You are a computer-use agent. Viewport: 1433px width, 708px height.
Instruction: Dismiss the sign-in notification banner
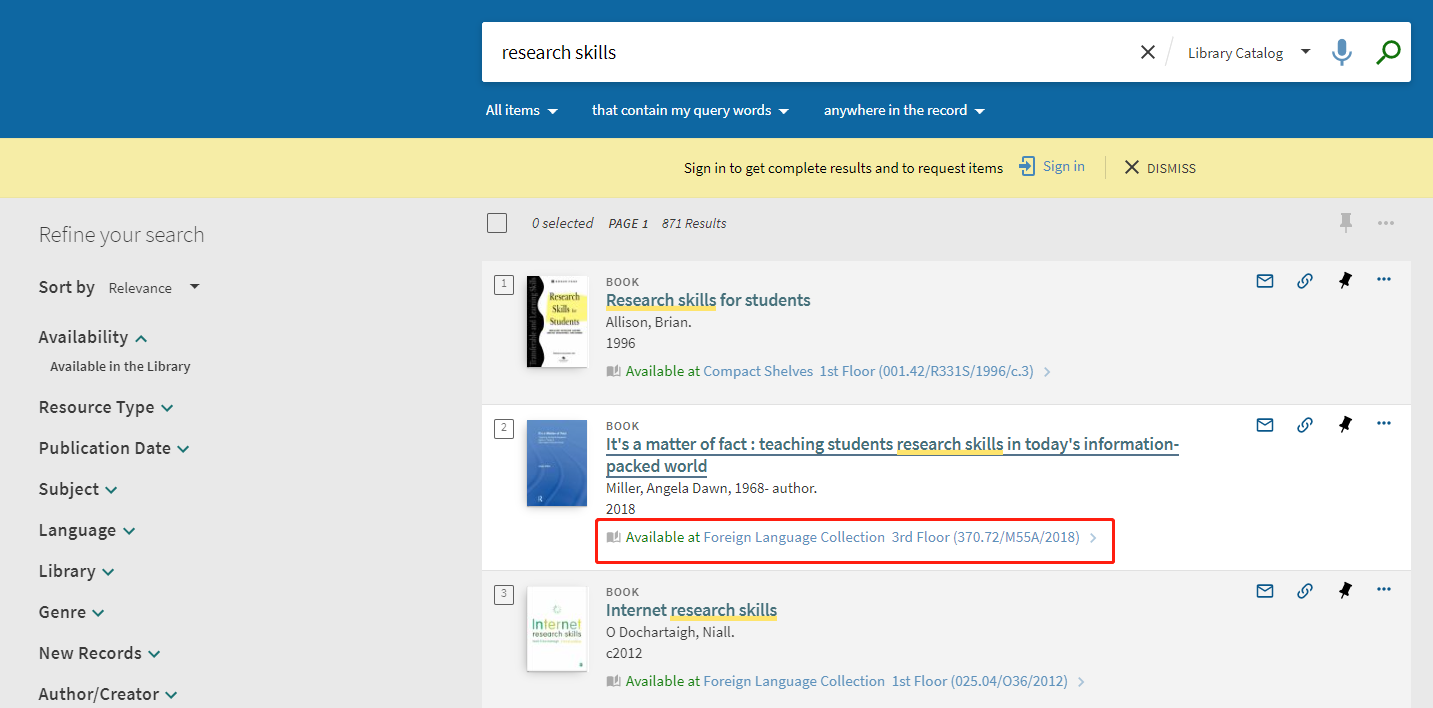pos(1160,168)
